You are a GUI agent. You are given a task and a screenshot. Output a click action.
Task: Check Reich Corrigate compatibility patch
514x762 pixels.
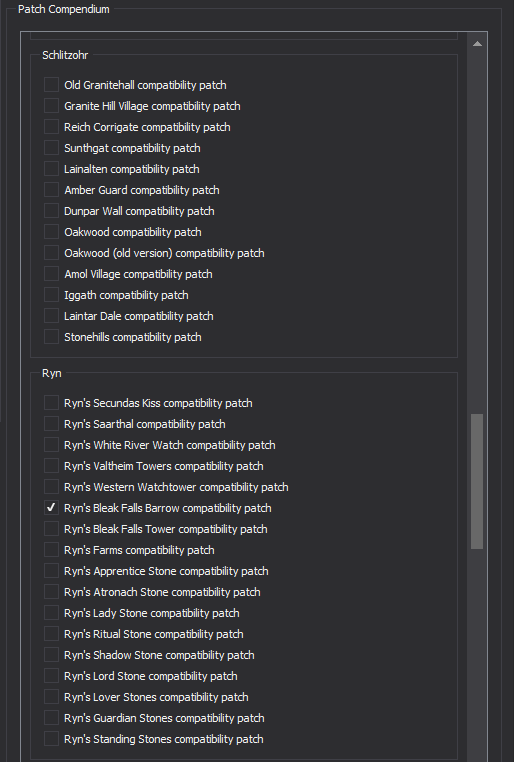pyautogui.click(x=51, y=126)
